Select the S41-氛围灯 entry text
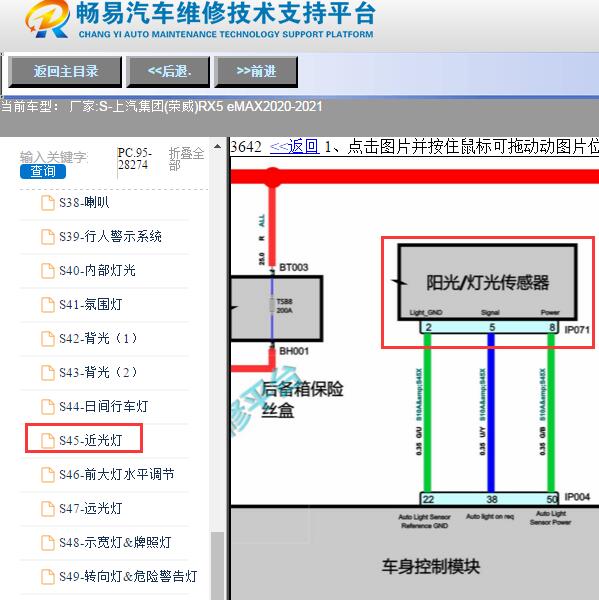 91,305
